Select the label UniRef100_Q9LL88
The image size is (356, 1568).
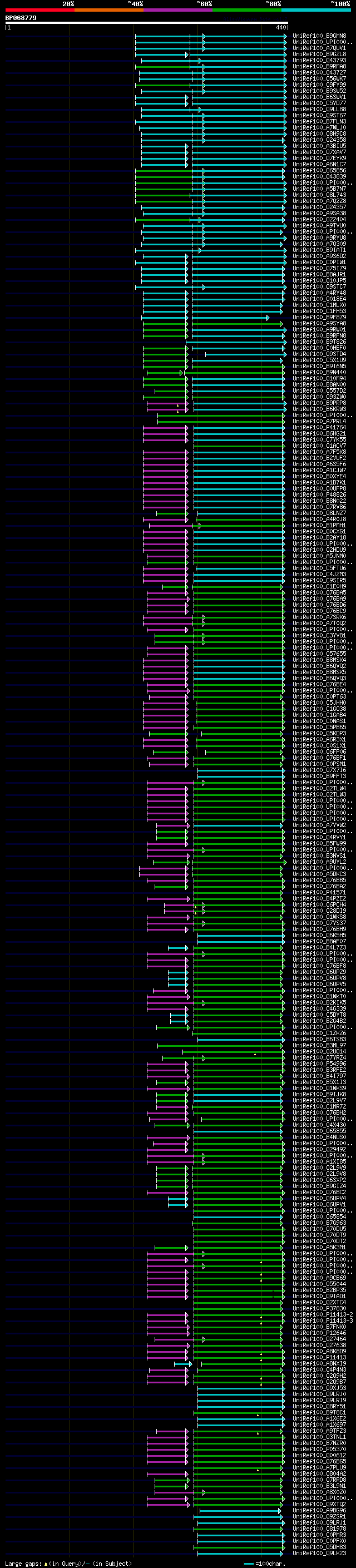coord(319,110)
